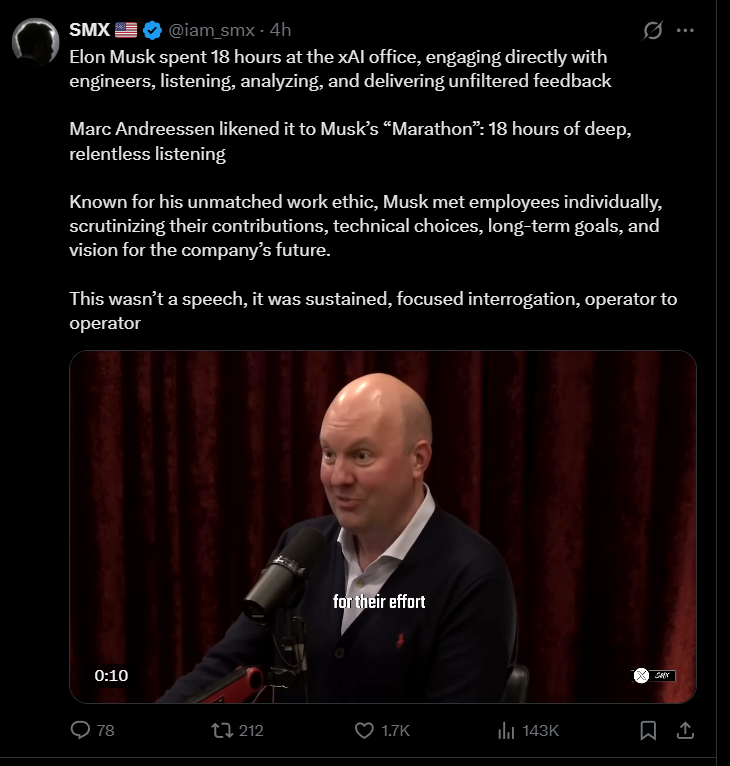Open the views analytics bar-chart icon
Viewport: 730px width, 766px height.
point(506,731)
